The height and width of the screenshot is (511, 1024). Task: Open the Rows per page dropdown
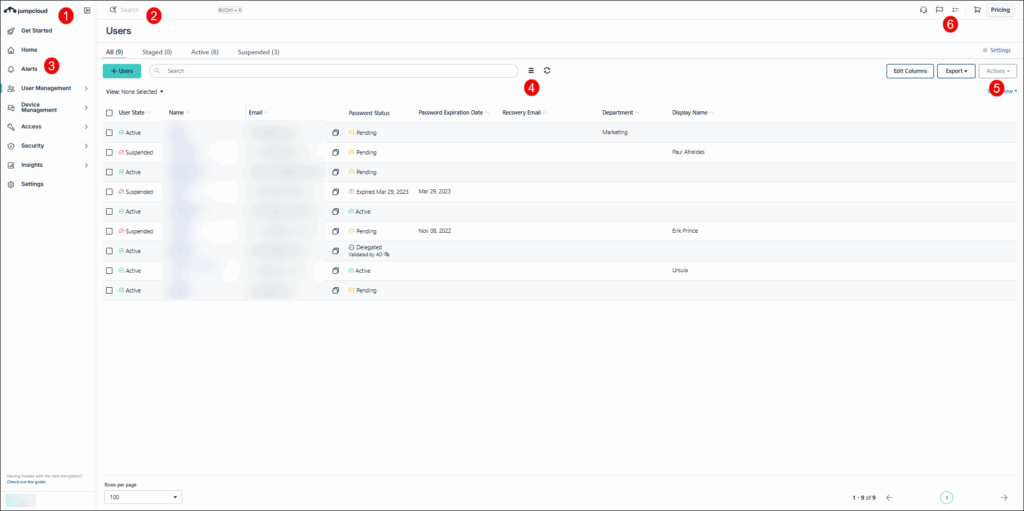pos(143,497)
